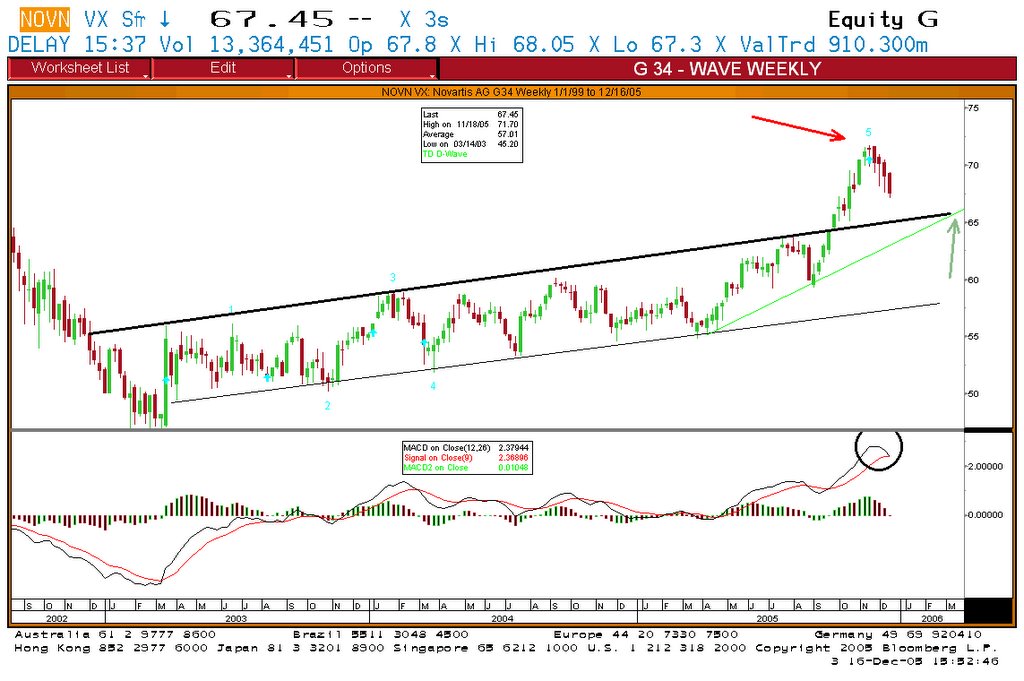Click the Hi 68.05 high value

click(x=524, y=44)
